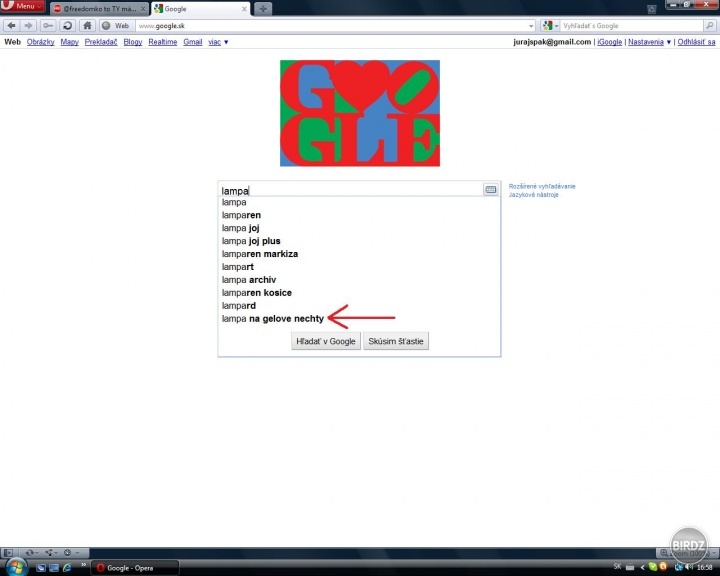Open the Obrázky link
720x576 pixels.
pyautogui.click(x=40, y=42)
